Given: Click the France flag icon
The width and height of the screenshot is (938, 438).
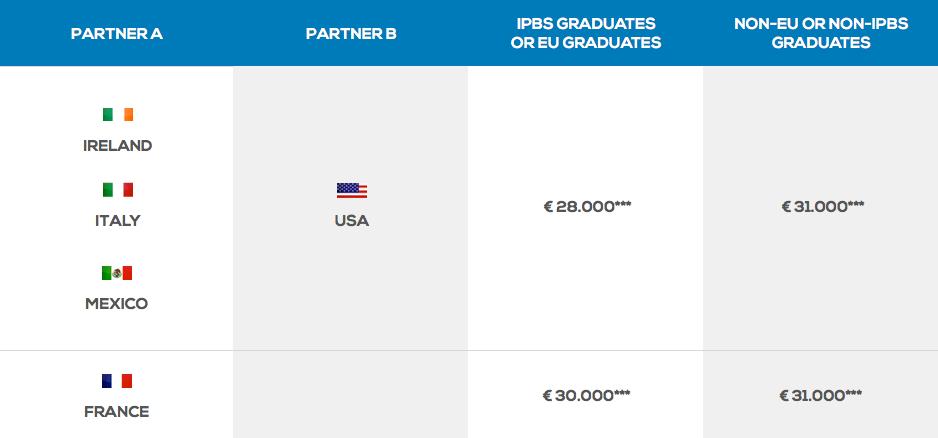Looking at the screenshot, I should [x=117, y=381].
